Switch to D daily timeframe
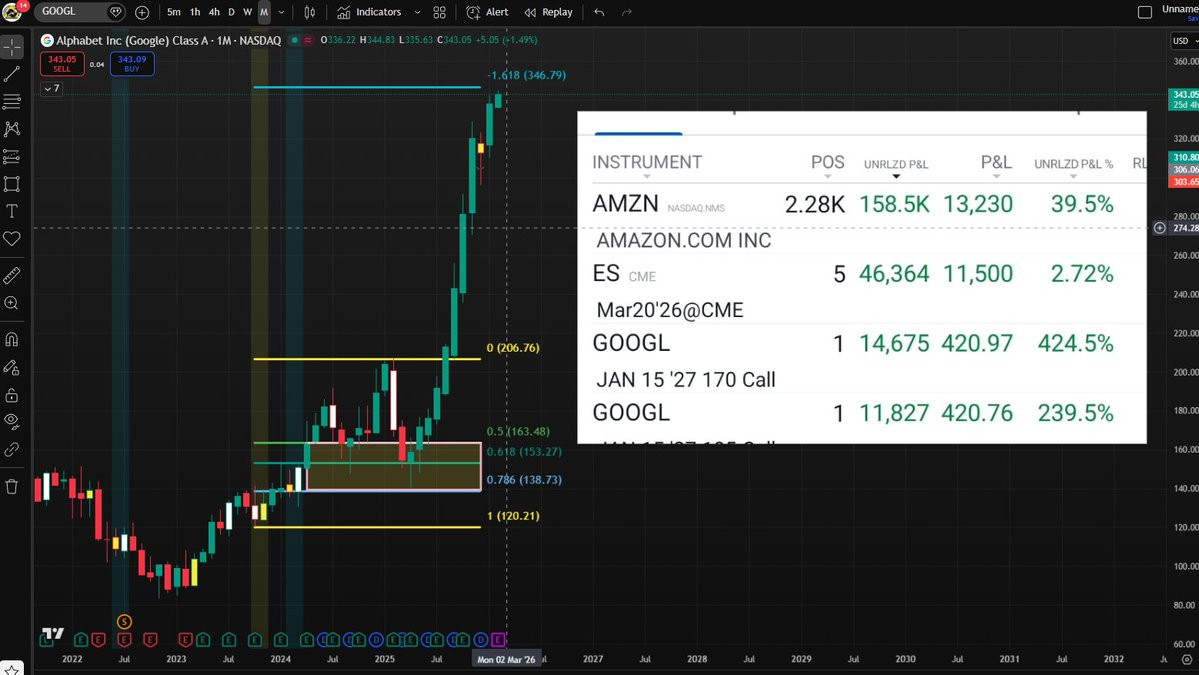The image size is (1199, 675). tap(232, 12)
